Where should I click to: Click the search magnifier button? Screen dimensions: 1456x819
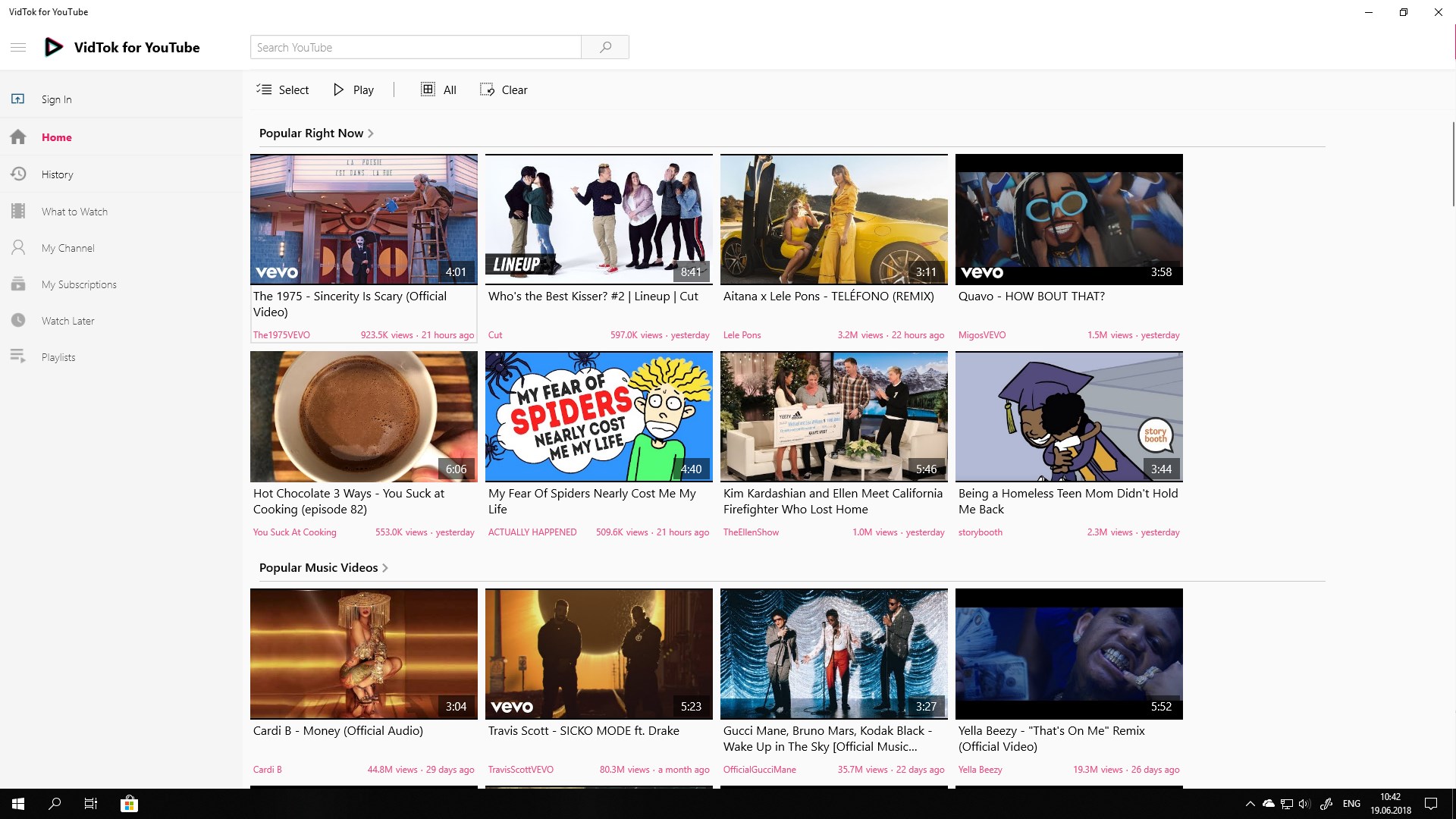coord(605,47)
